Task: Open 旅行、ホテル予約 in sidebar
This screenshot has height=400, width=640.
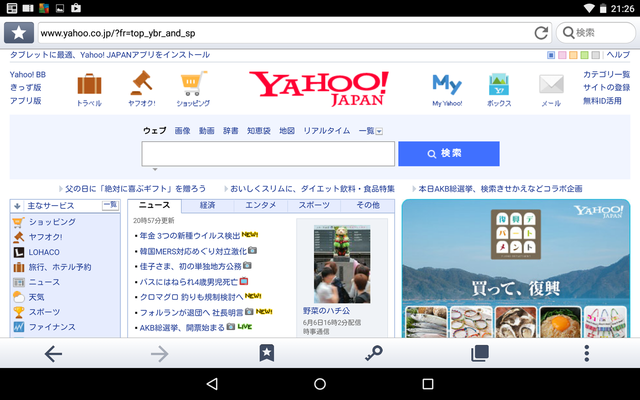Action: 52,267
